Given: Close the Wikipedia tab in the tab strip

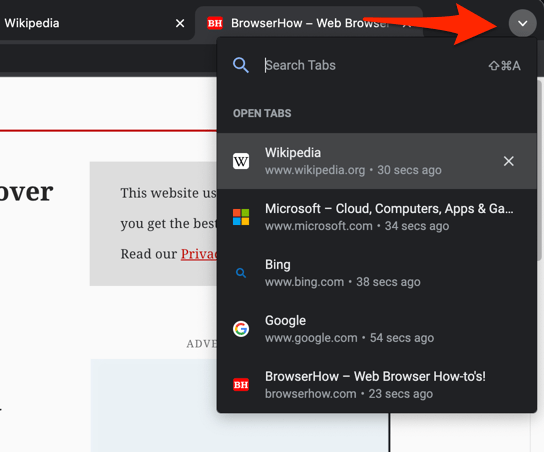Looking at the screenshot, I should [x=180, y=23].
